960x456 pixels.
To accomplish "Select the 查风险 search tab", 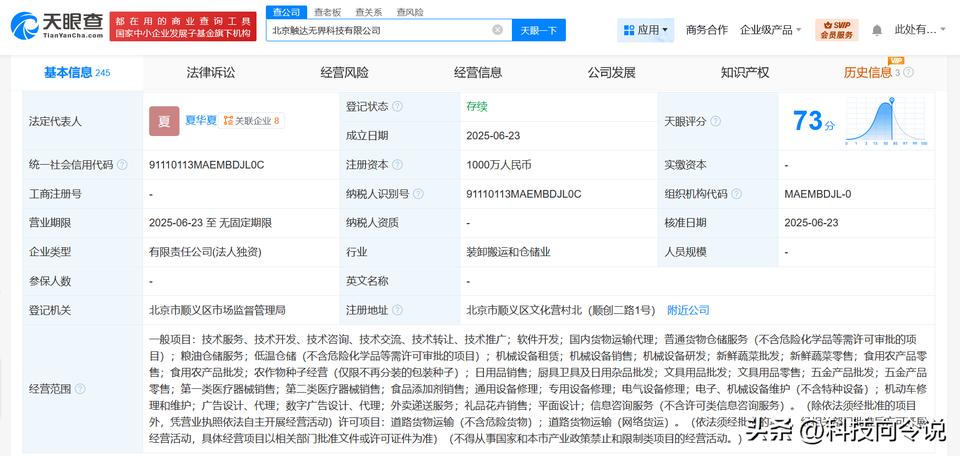I will 410,12.
